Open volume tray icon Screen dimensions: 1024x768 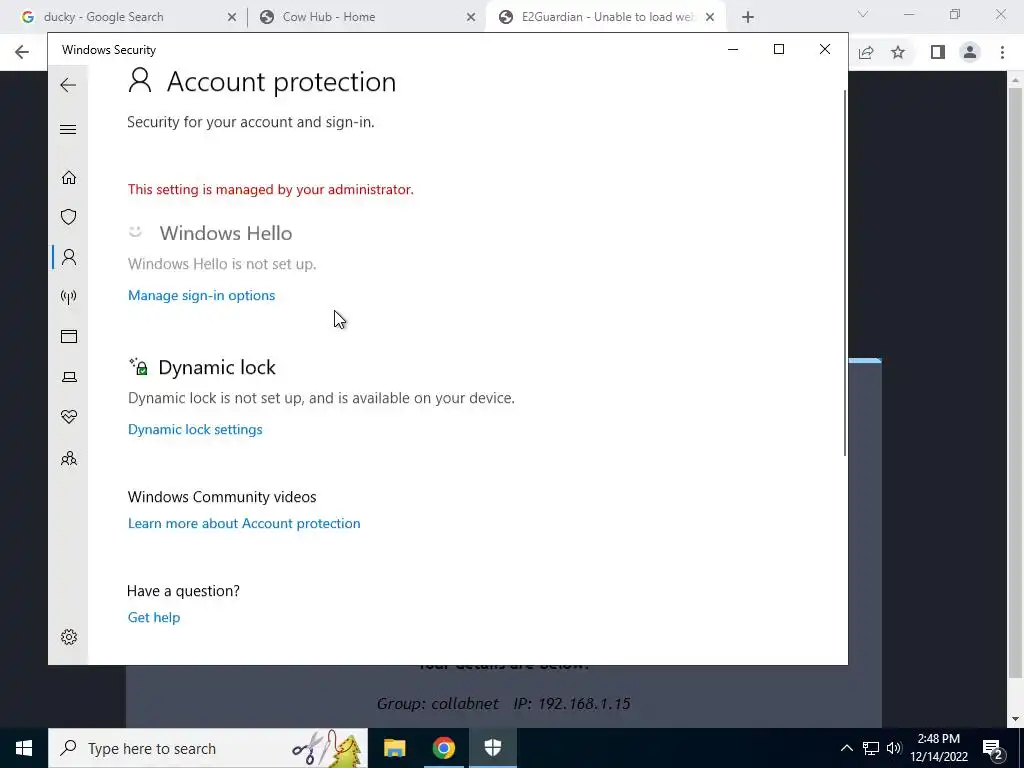tap(894, 748)
